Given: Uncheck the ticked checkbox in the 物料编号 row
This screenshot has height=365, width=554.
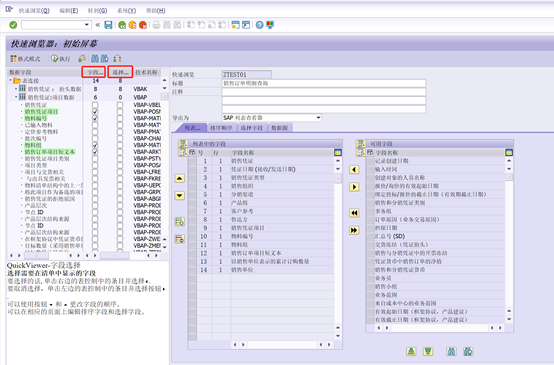Looking at the screenshot, I should (95, 118).
